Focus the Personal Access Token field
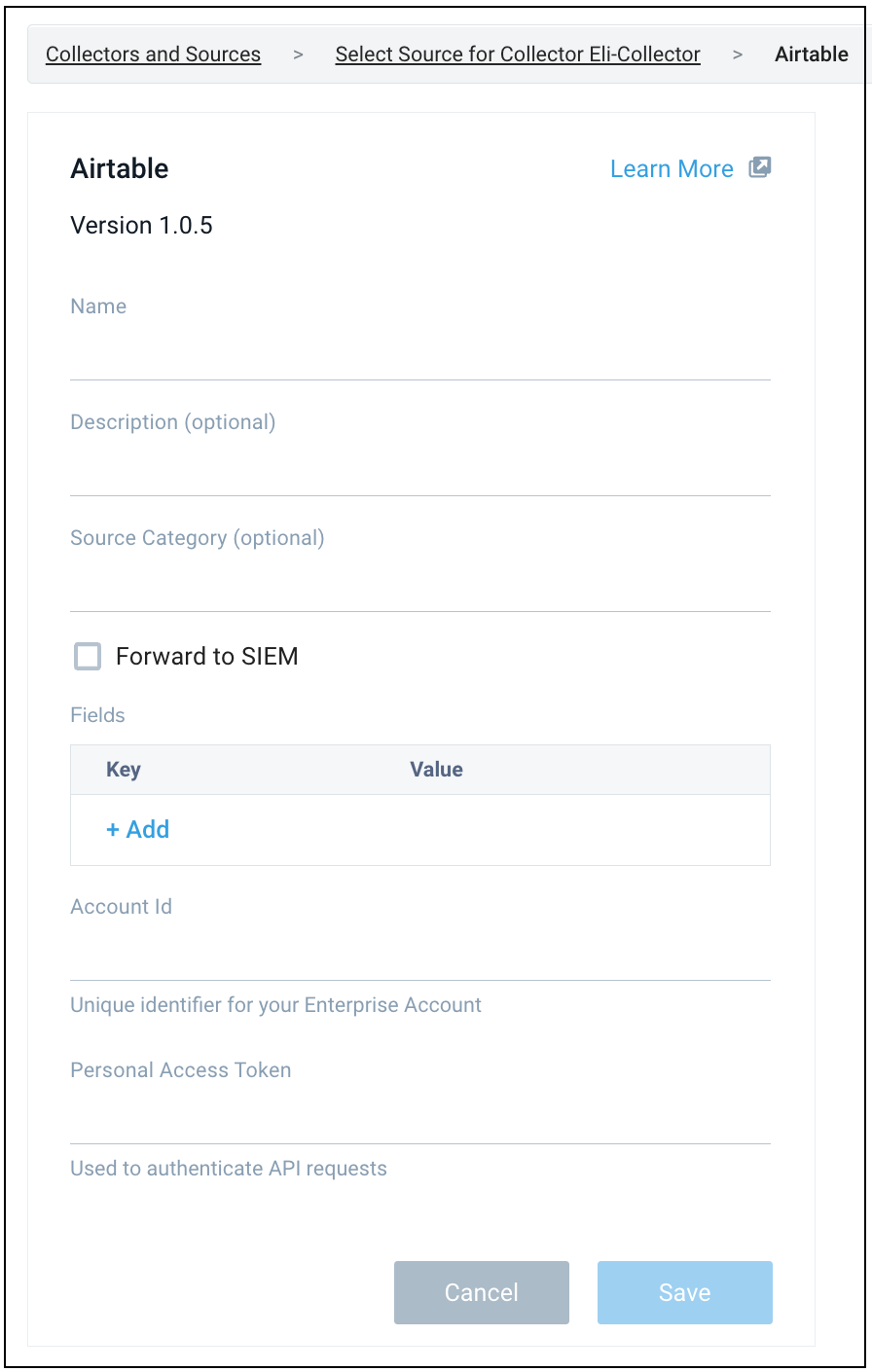 420,1117
